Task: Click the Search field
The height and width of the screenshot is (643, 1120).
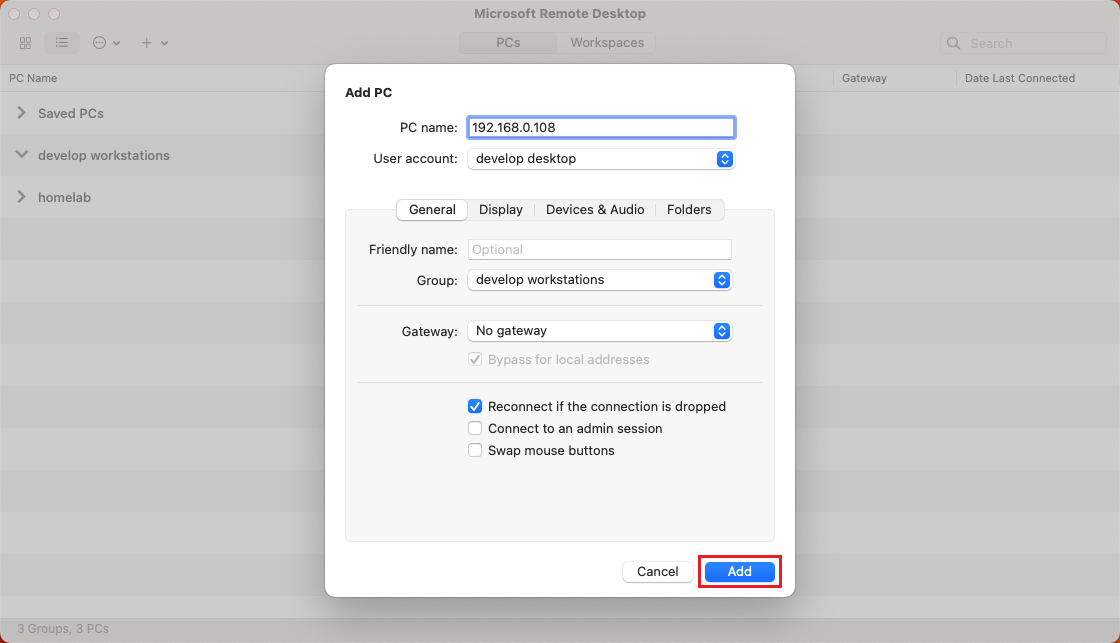Action: [1023, 44]
